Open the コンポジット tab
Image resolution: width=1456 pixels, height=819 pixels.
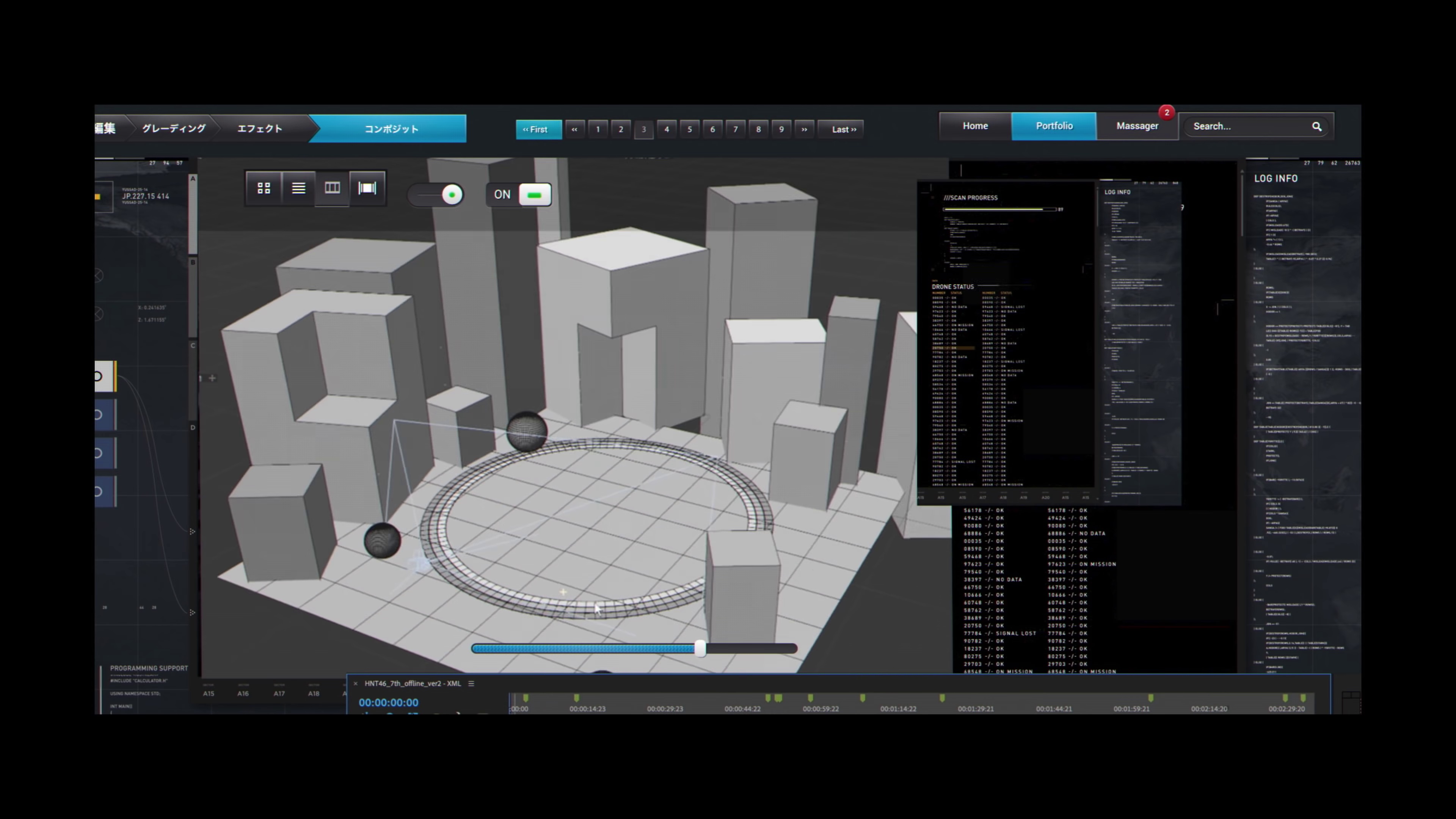(391, 129)
